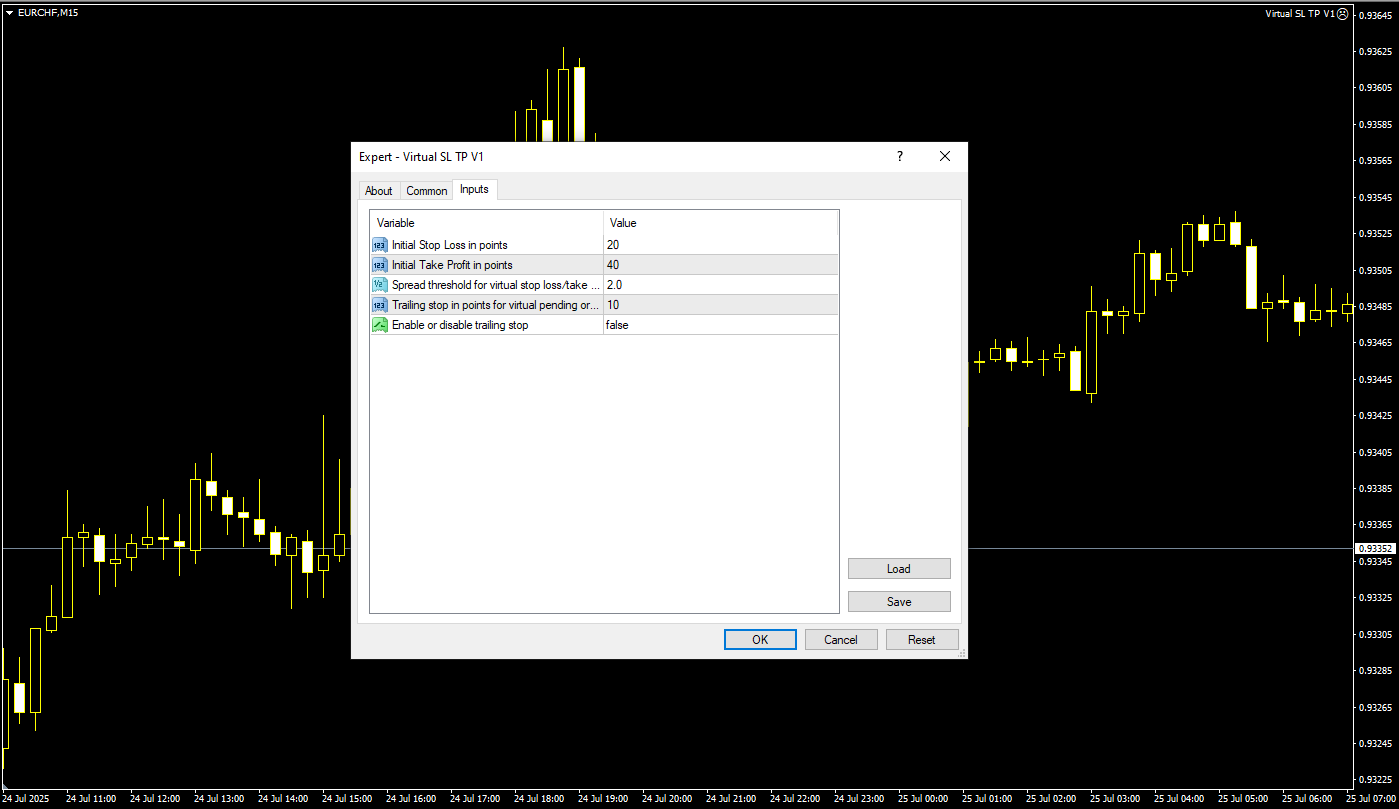Click the question mark help icon
The image size is (1399, 809).
[x=899, y=156]
